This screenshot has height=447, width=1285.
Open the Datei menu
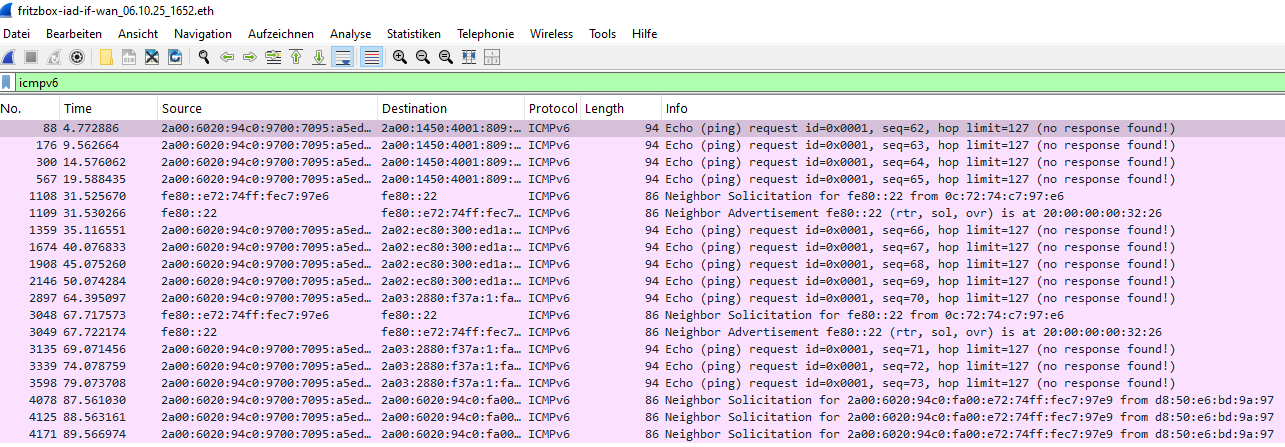[17, 34]
